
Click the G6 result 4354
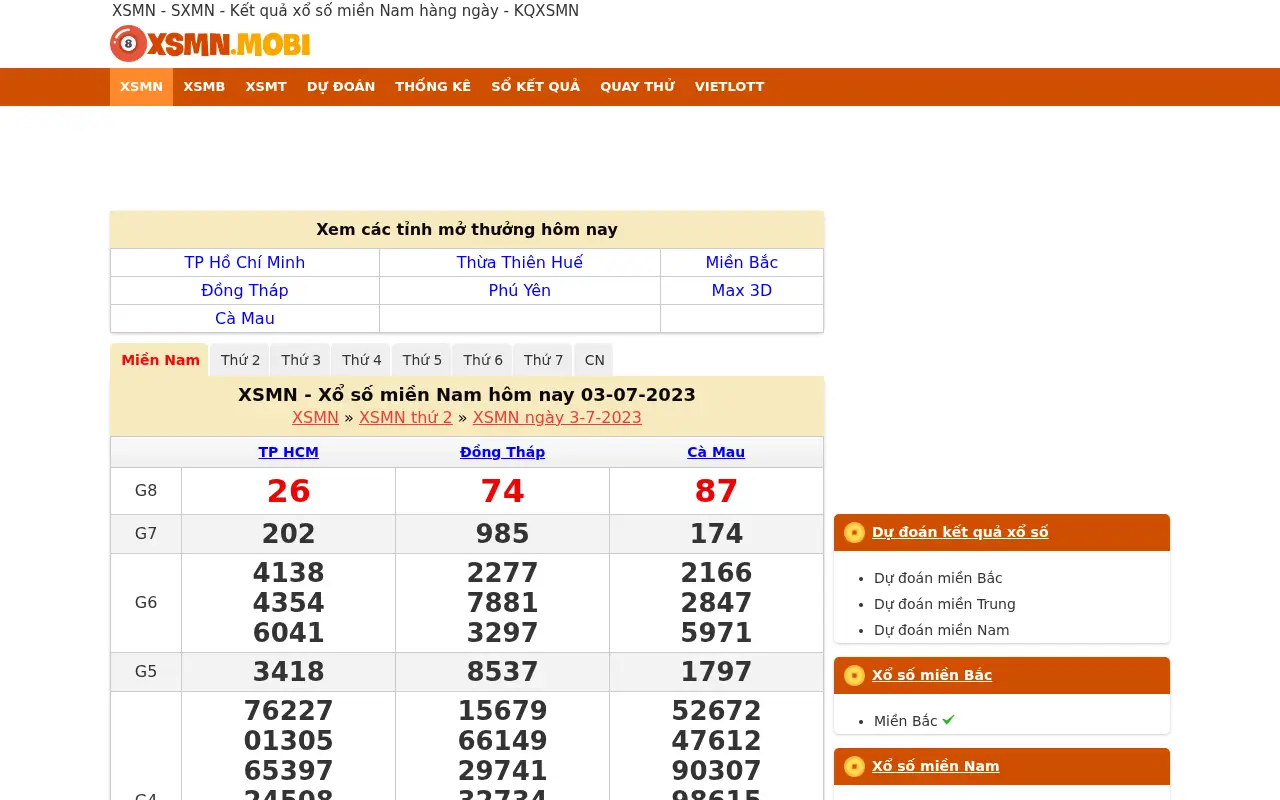pyautogui.click(x=288, y=603)
